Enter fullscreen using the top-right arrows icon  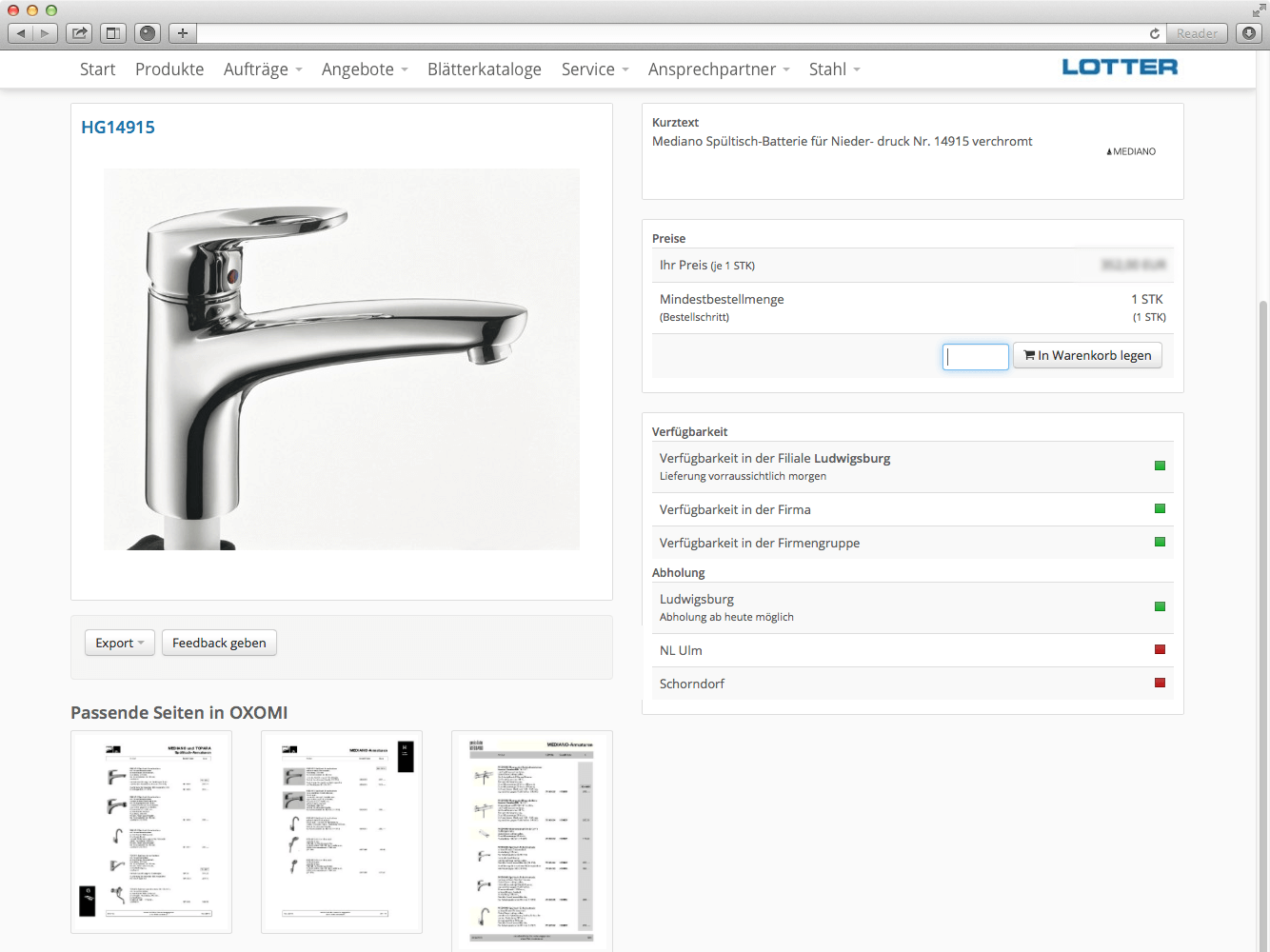(1259, 10)
